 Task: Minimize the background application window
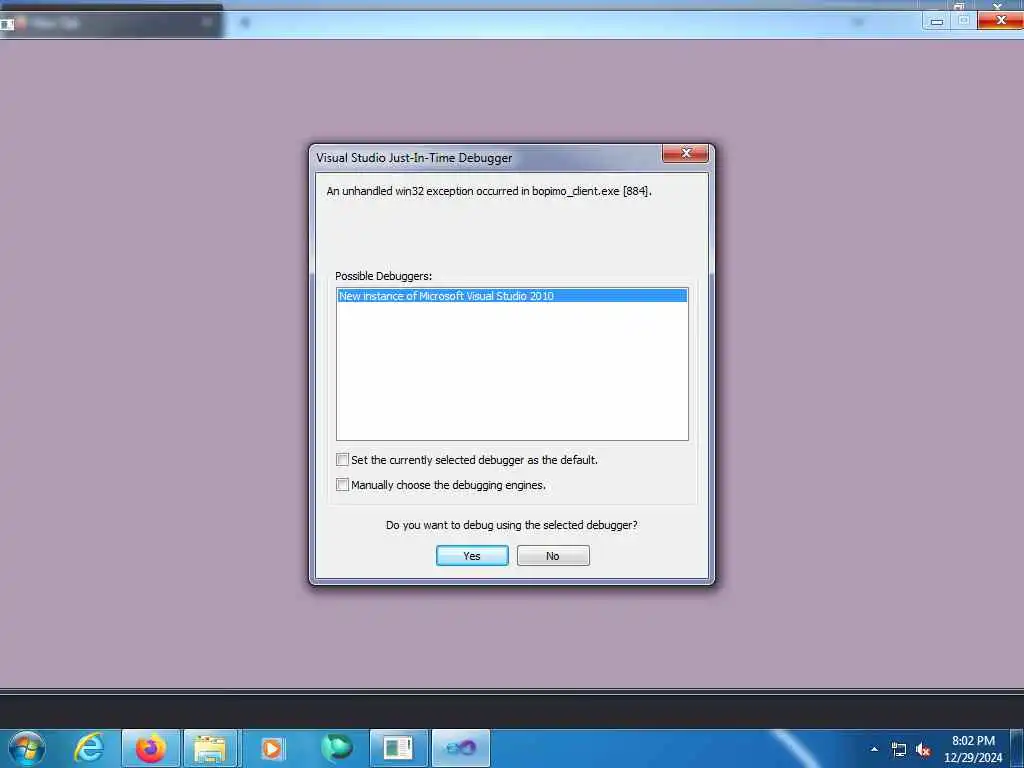[936, 21]
